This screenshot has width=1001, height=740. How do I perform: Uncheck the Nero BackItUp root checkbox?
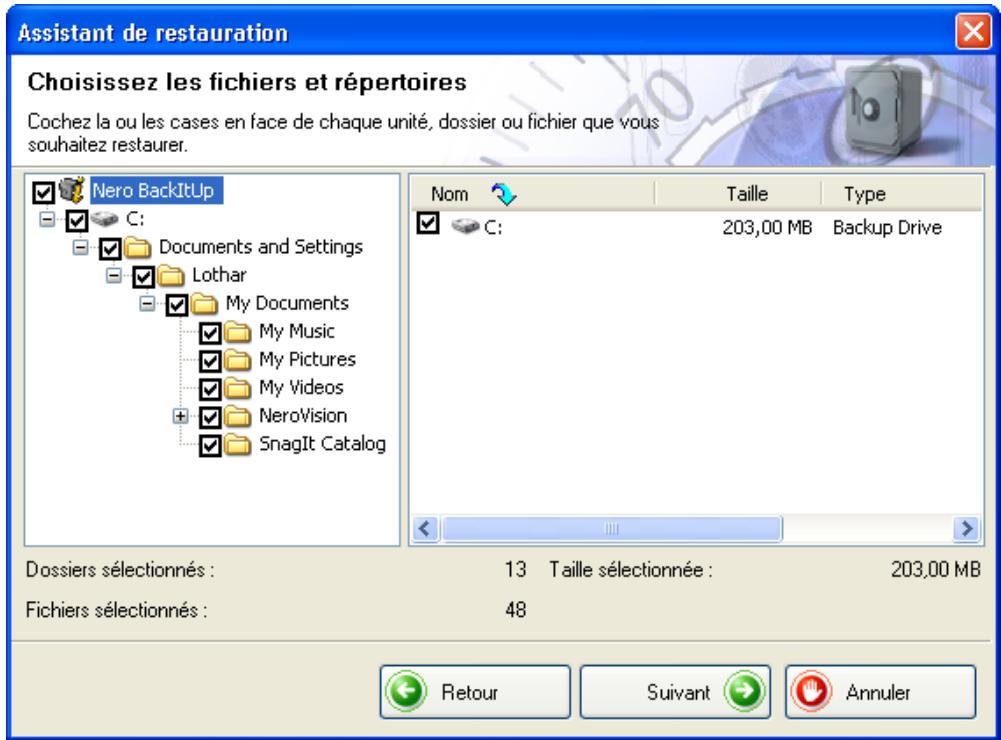click(43, 192)
